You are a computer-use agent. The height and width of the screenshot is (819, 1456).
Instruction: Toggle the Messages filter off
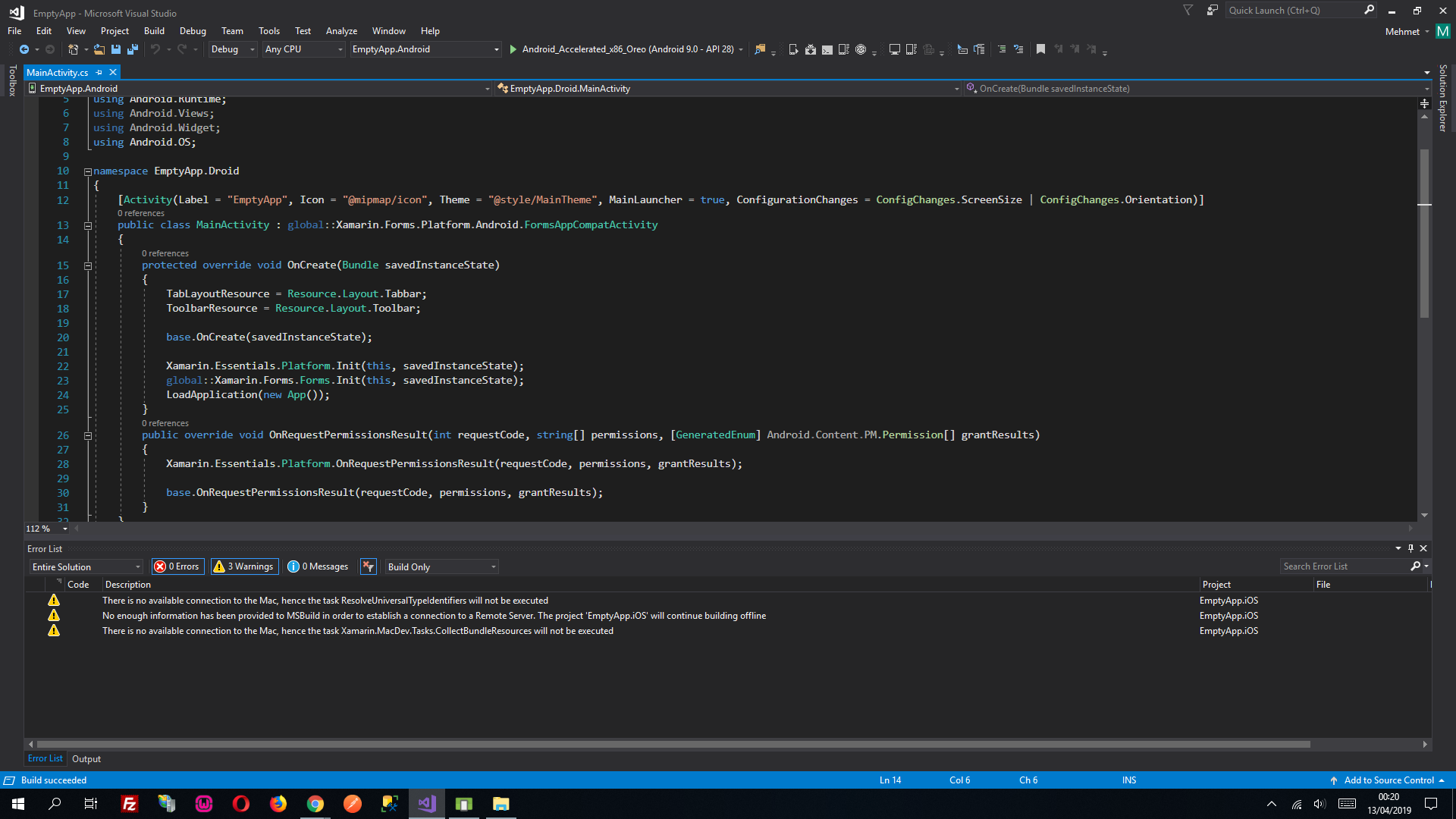[318, 566]
